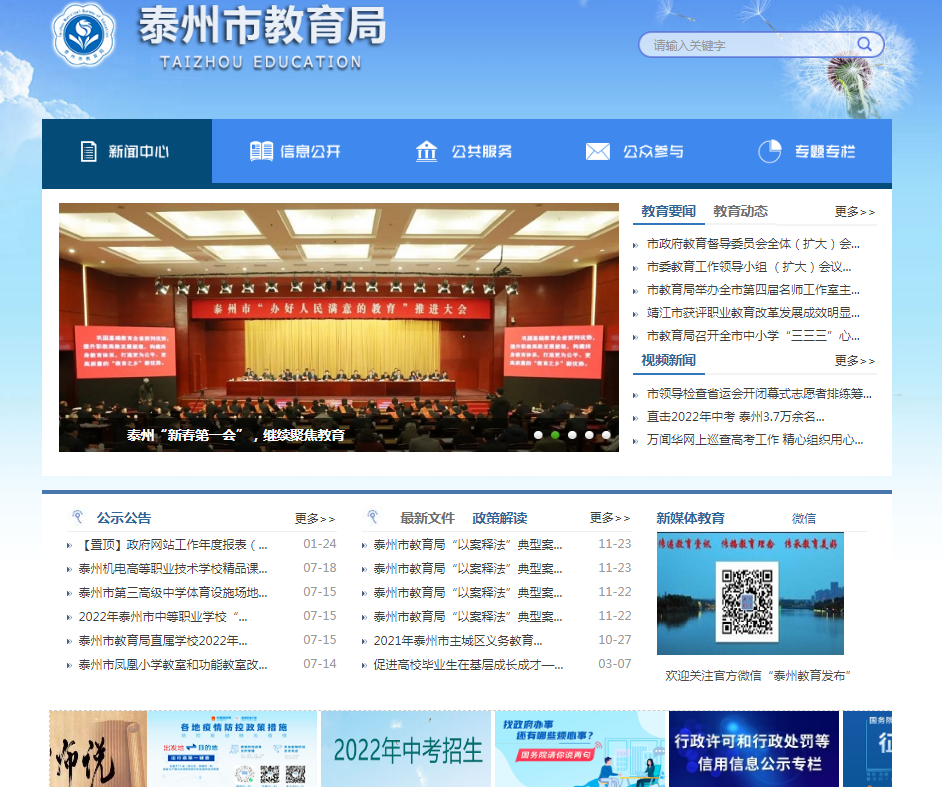
Task: Click the pie chart icon beside 专题专栏
Action: tap(770, 151)
